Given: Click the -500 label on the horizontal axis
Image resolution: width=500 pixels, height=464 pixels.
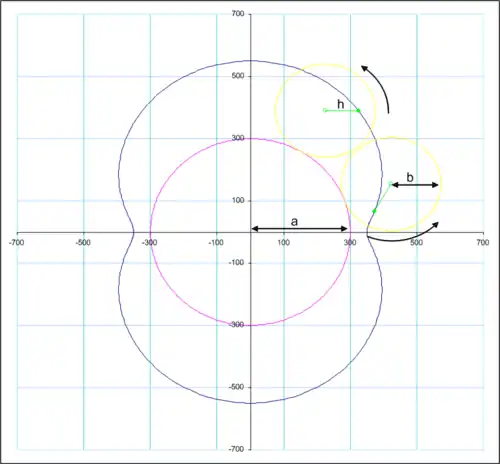Looking at the screenshot, I should coord(83,242).
